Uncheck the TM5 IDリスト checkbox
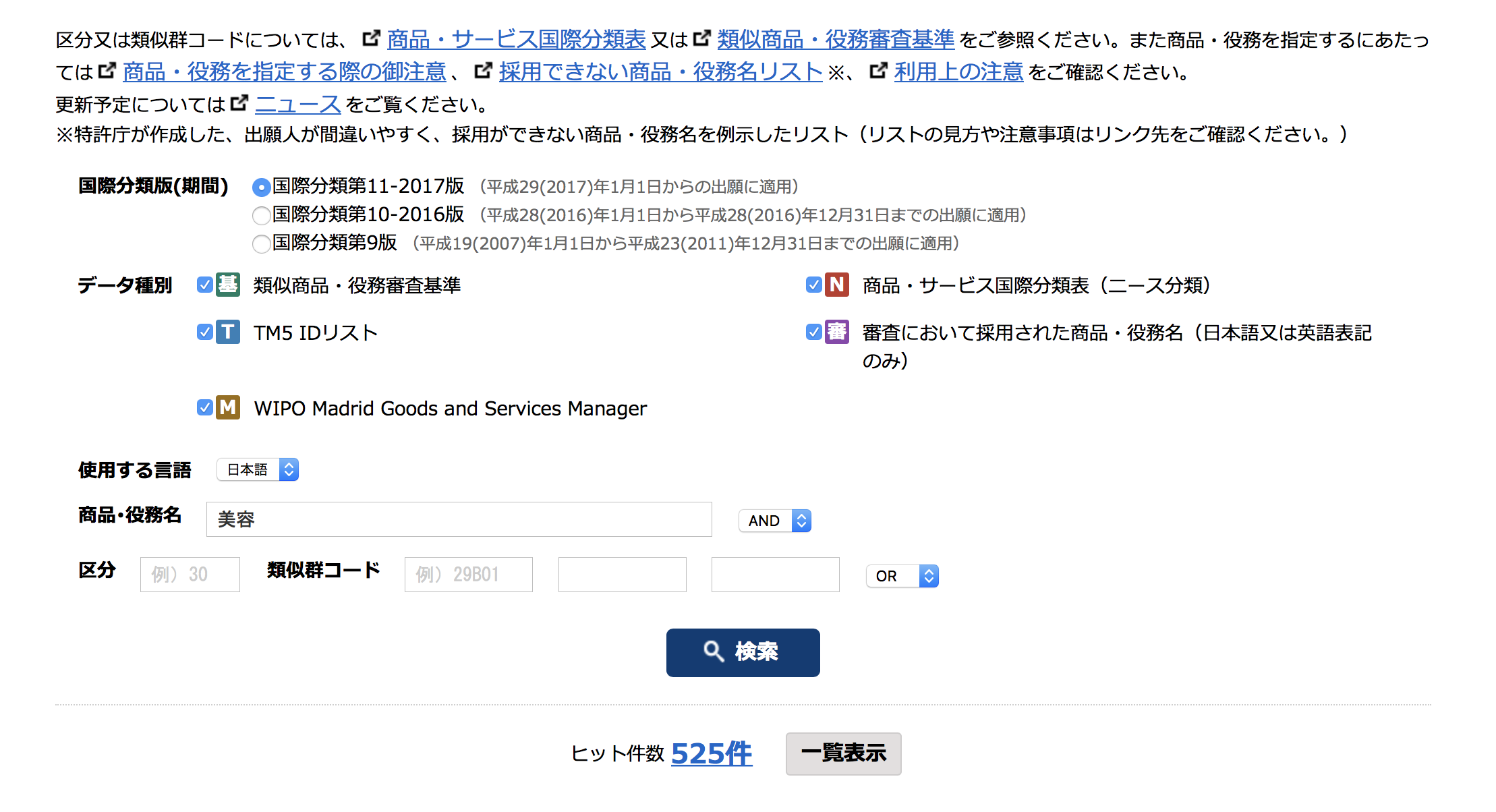This screenshot has width=1496, height=812. (205, 332)
